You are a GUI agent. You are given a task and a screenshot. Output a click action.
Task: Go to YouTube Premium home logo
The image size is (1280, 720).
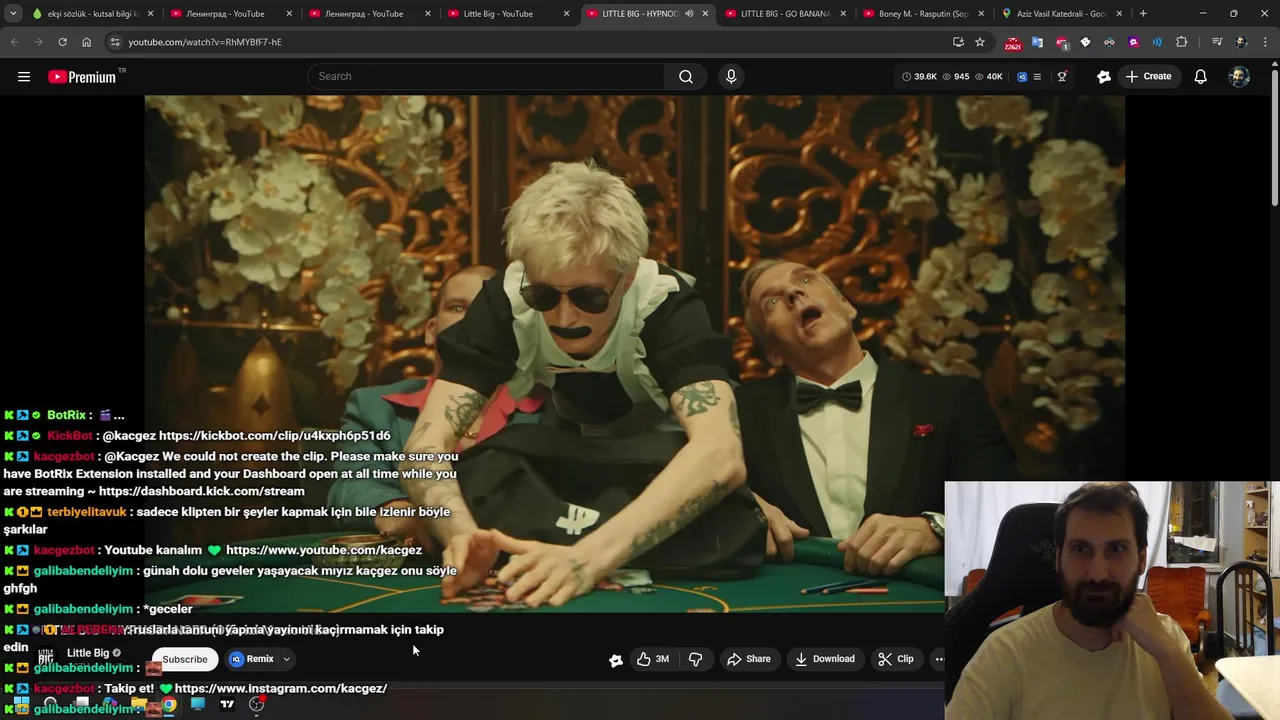[82, 76]
